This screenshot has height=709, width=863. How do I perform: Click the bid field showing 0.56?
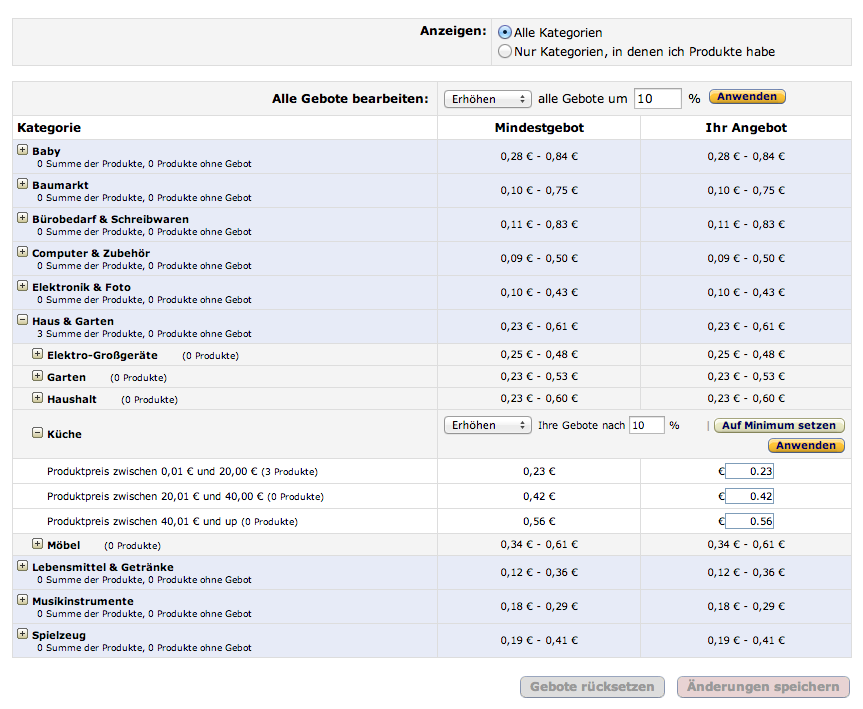[749, 521]
